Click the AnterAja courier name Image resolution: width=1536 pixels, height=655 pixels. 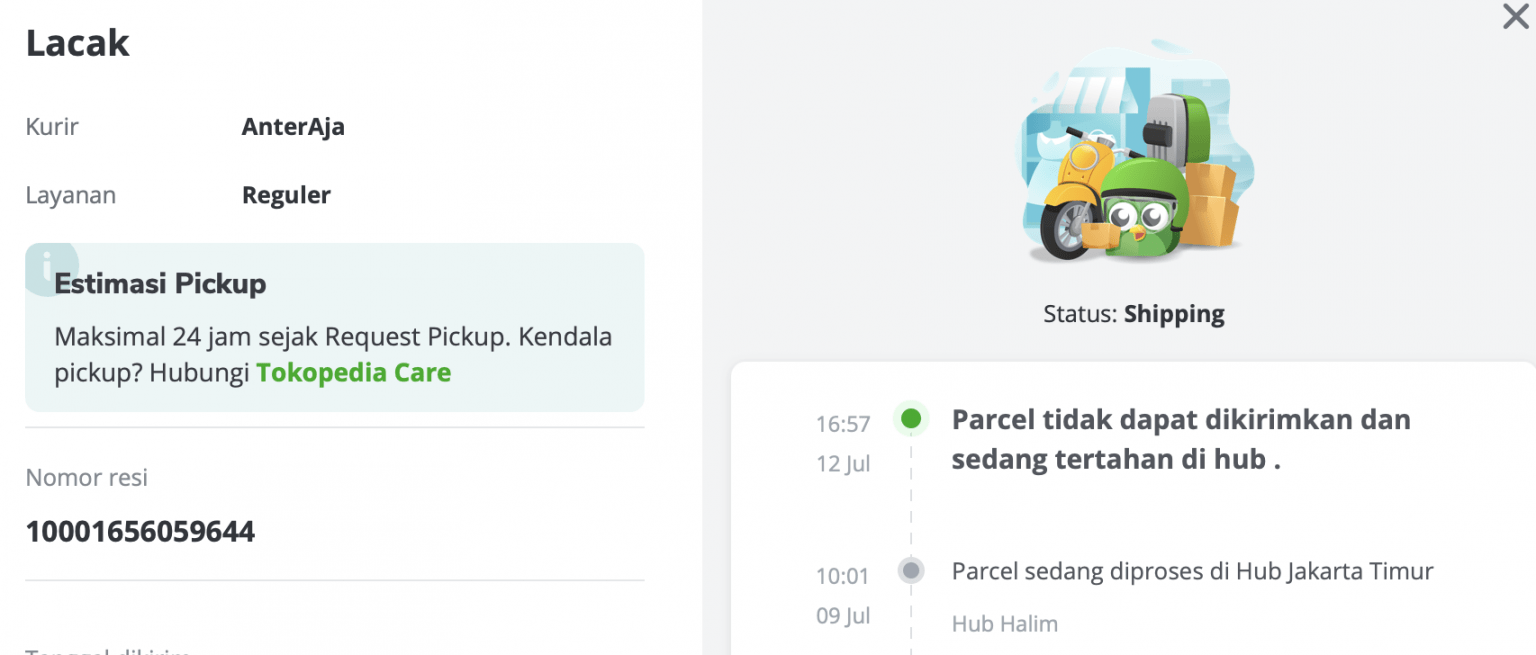[x=293, y=126]
